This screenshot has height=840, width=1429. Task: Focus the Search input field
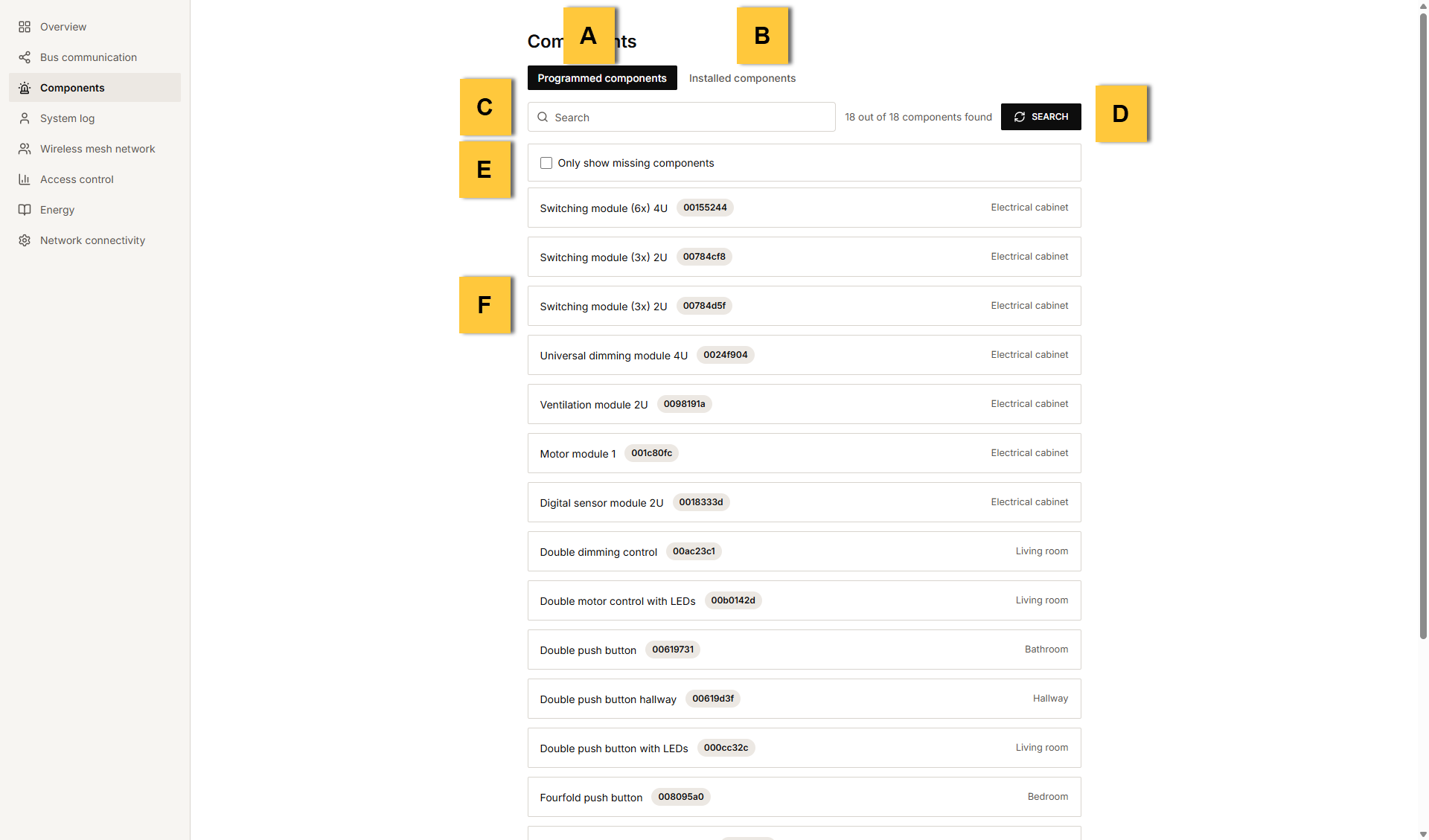[682, 117]
